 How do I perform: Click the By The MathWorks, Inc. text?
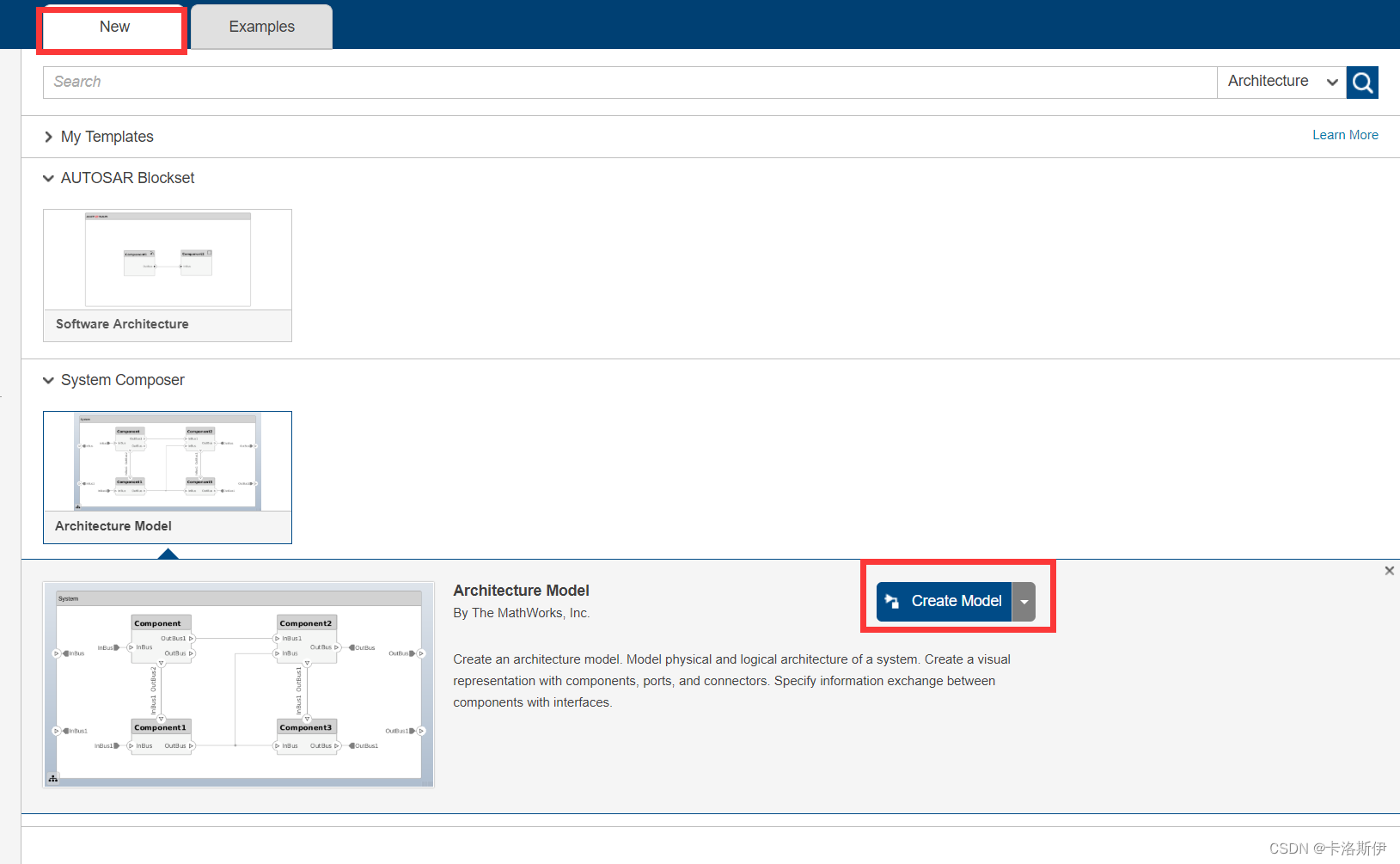click(x=521, y=613)
